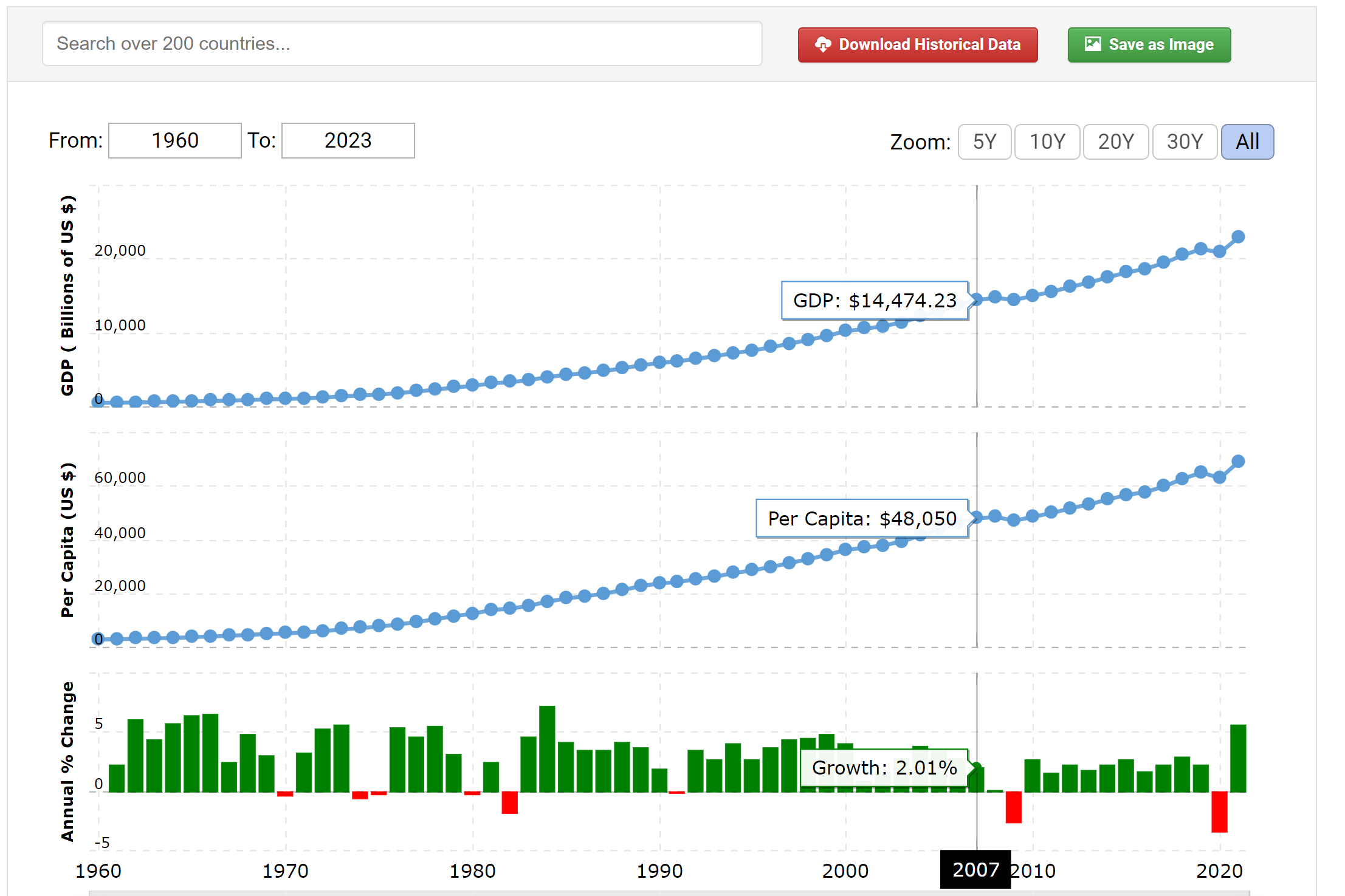This screenshot has height=896, width=1345.
Task: Click the Growth 2.01% tooltip
Action: click(x=883, y=768)
